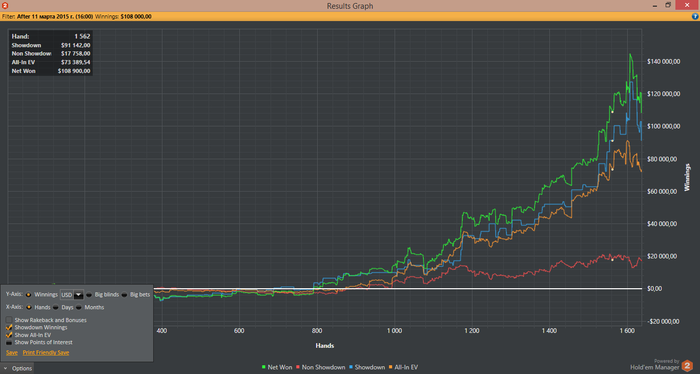
Task: Click the Save link
Action: [12, 353]
